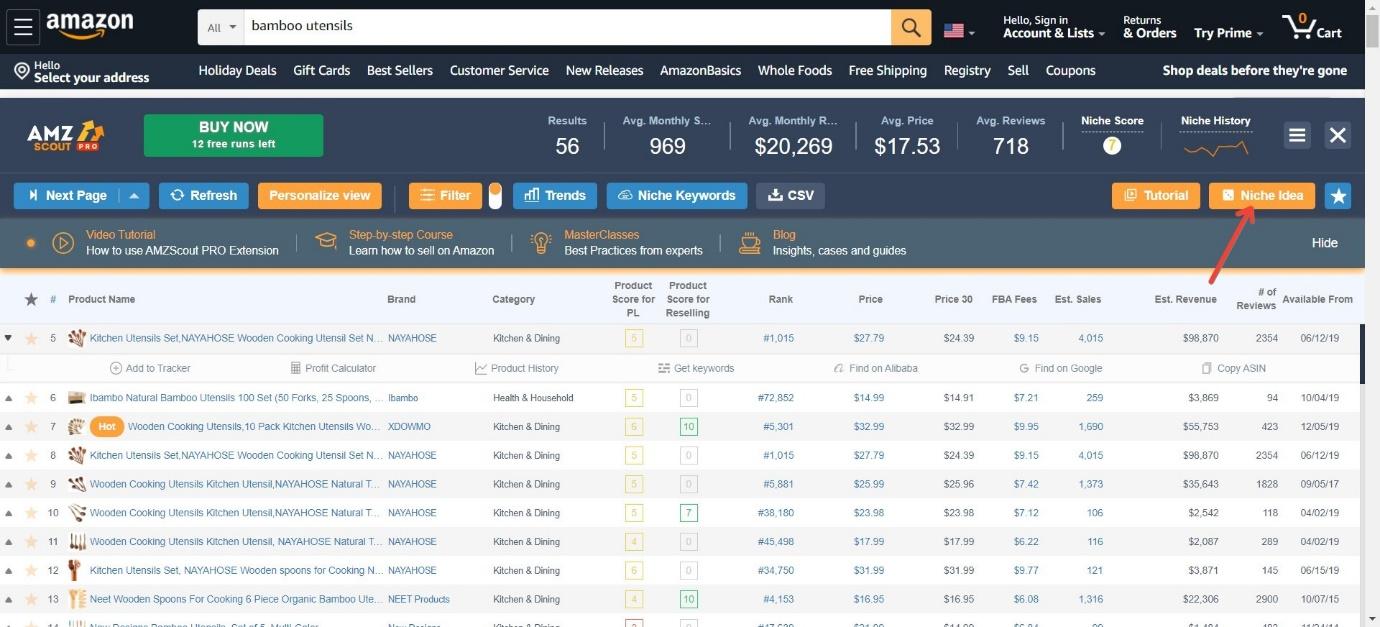This screenshot has width=1380, height=627.
Task: Open Profit Calculator for row 5
Action: pos(333,368)
